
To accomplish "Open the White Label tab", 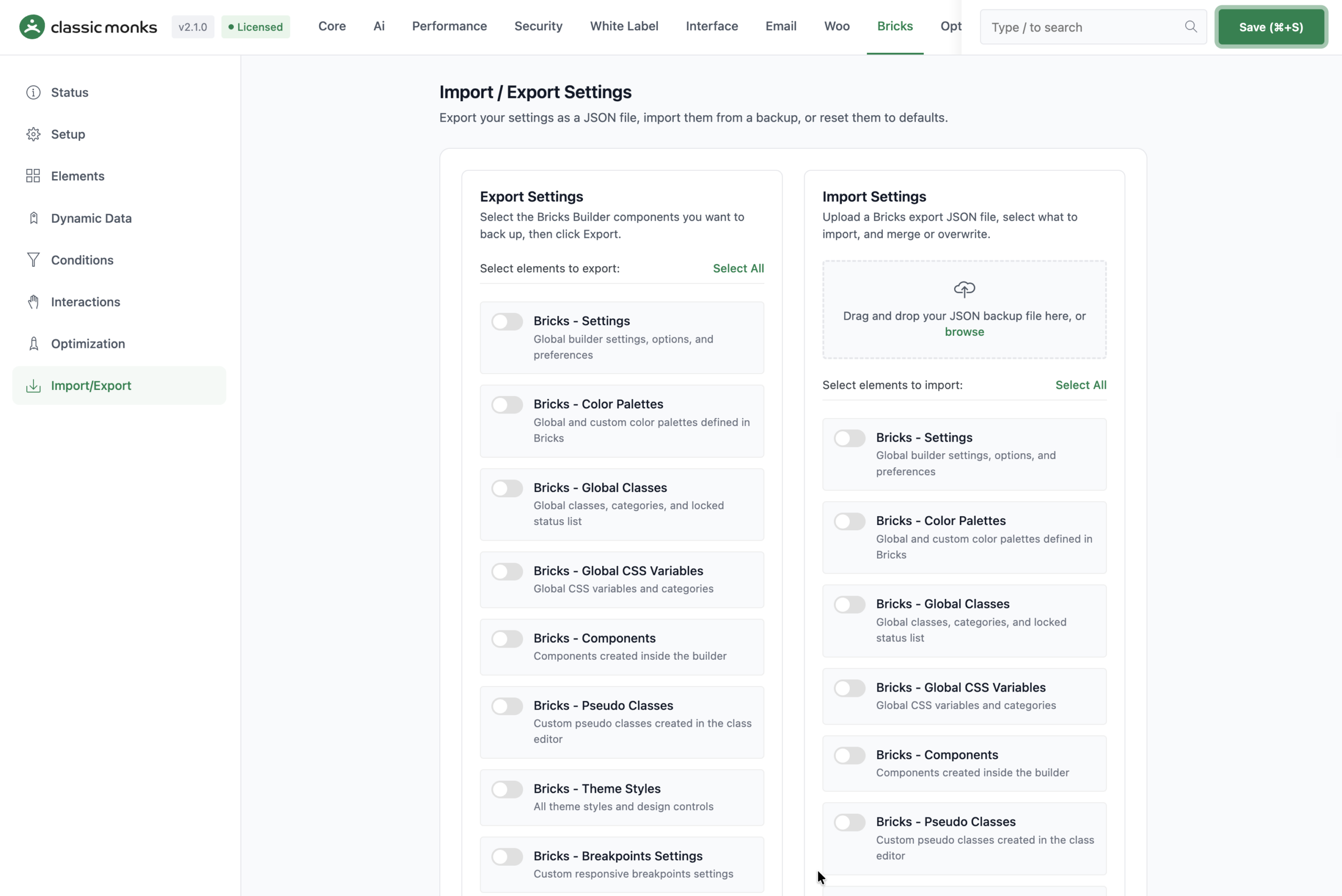I will click(x=624, y=26).
